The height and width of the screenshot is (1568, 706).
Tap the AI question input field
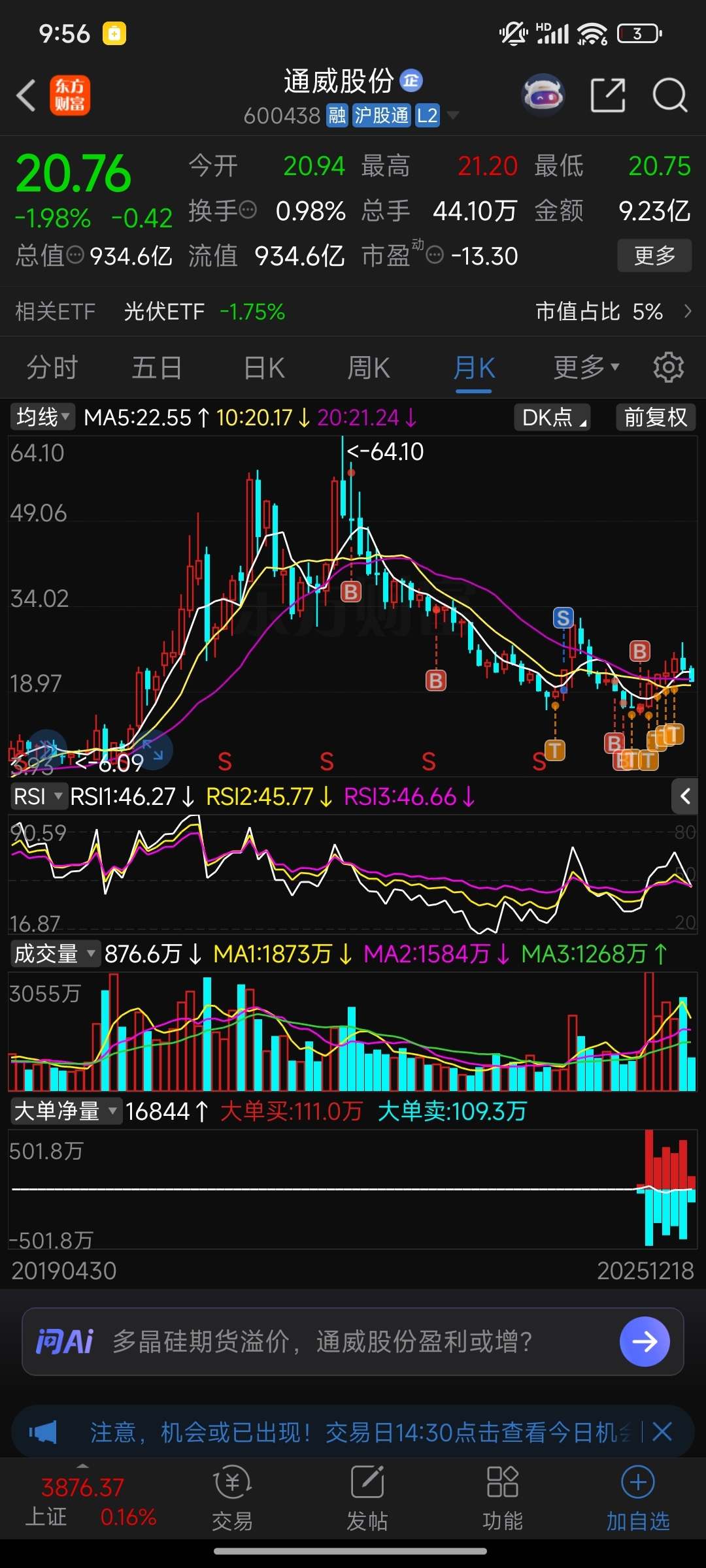(x=353, y=1342)
